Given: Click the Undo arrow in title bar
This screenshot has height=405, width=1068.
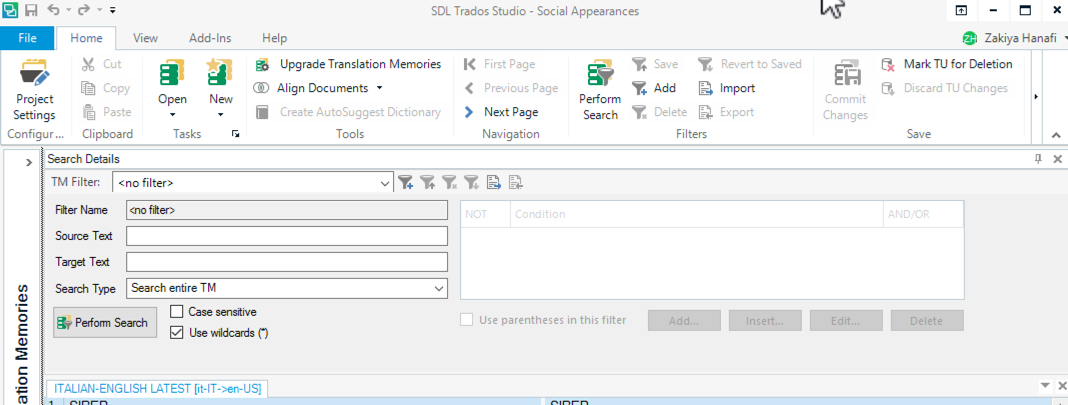Looking at the screenshot, I should pyautogui.click(x=54, y=10).
